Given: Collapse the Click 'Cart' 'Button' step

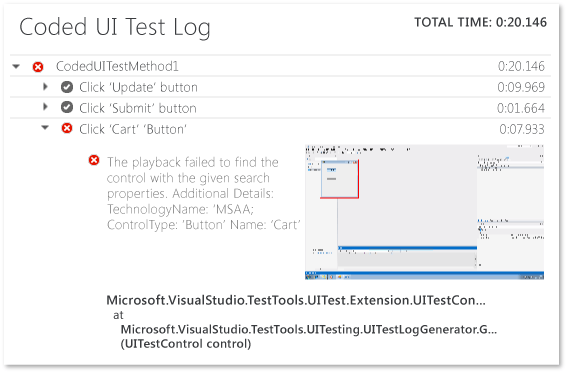Looking at the screenshot, I should point(45,128).
